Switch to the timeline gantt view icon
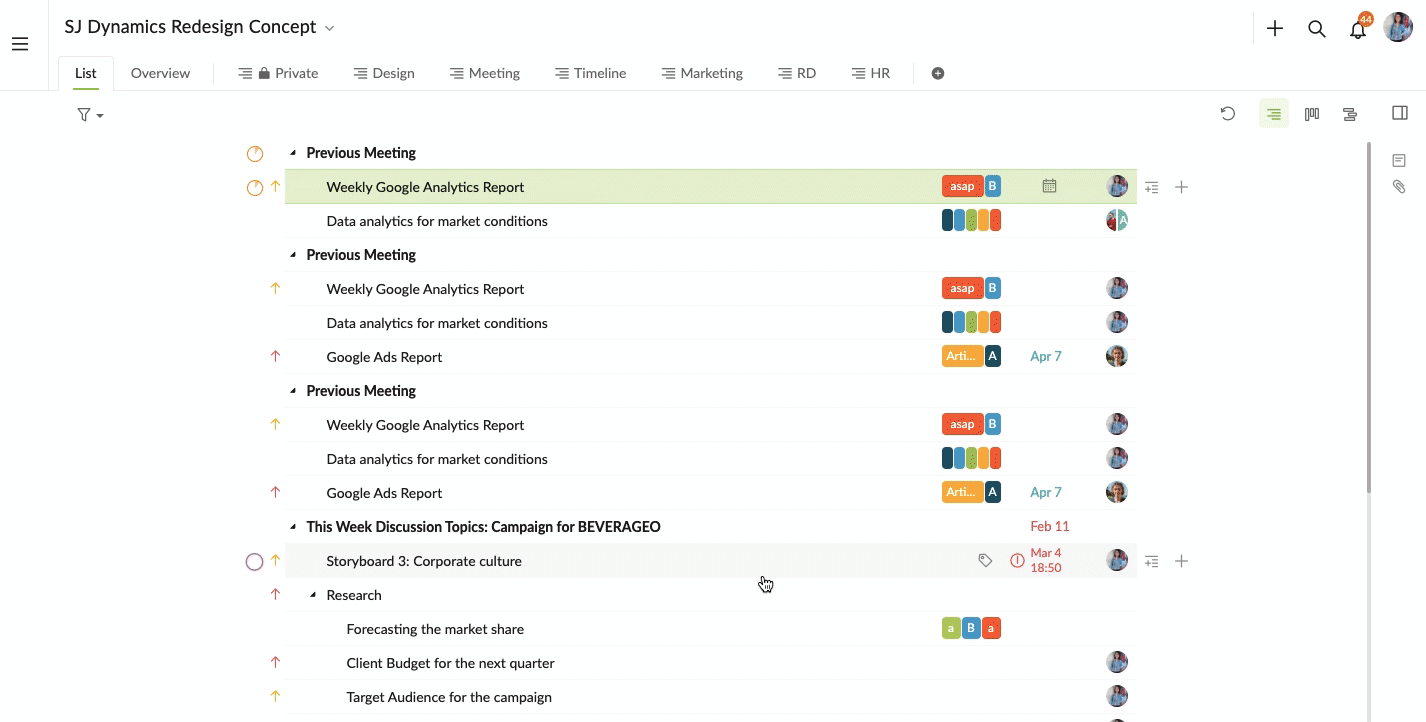The width and height of the screenshot is (1426, 722). [x=1350, y=114]
